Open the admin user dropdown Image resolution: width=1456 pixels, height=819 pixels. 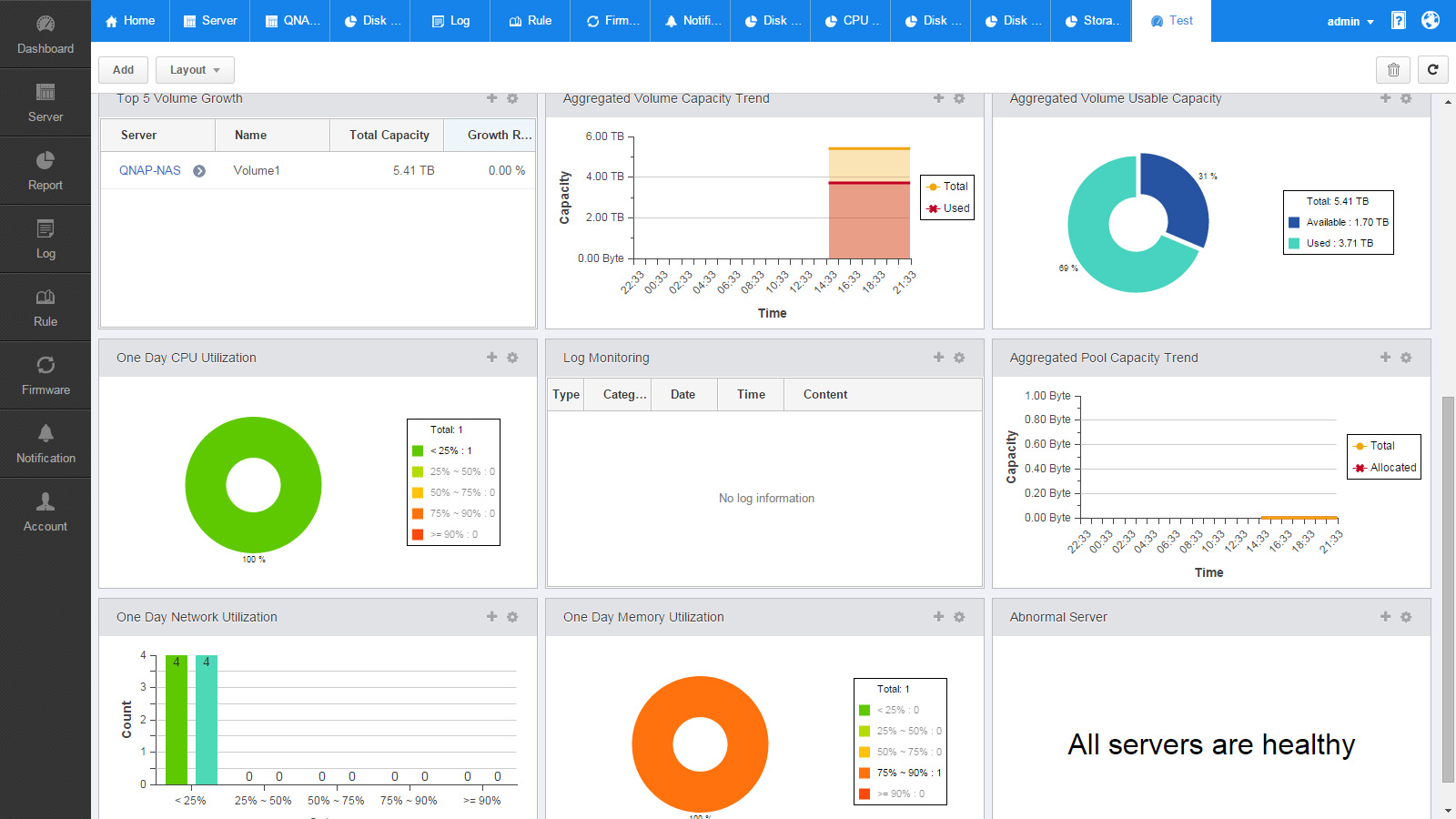tap(1350, 21)
